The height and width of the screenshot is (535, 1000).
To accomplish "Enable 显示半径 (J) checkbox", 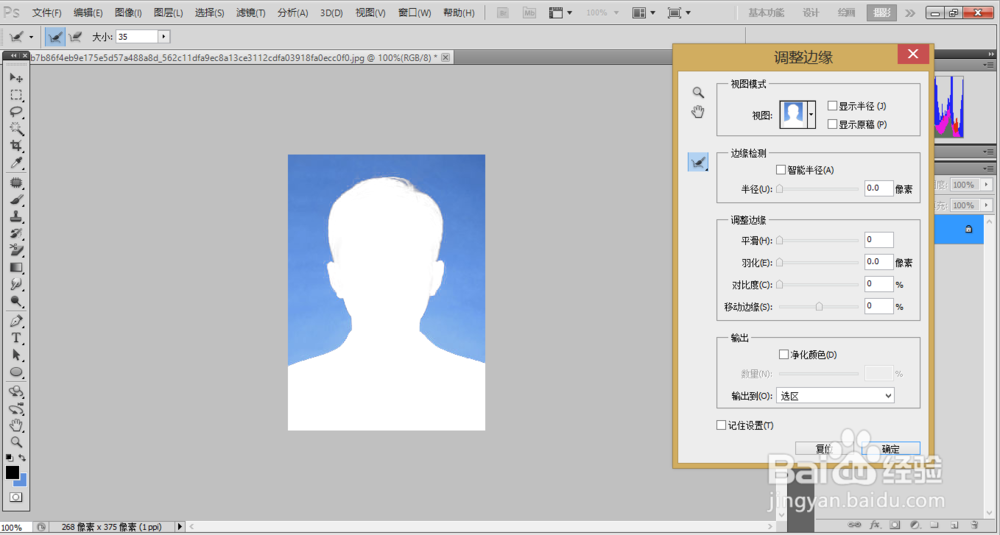I will point(832,106).
